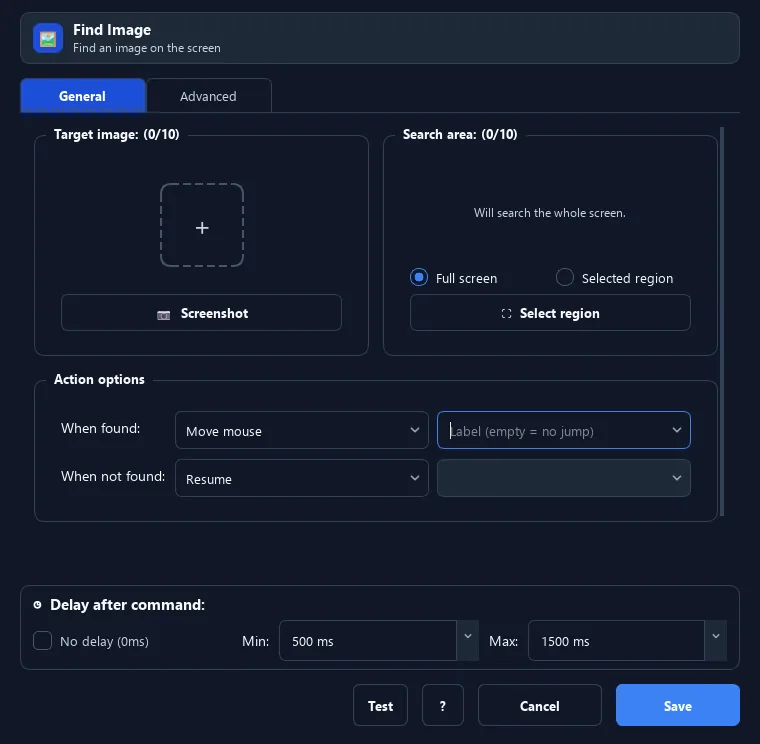Viewport: 760px width, 744px height.
Task: Click the 'Delay after command:' heading
Action: [127, 605]
